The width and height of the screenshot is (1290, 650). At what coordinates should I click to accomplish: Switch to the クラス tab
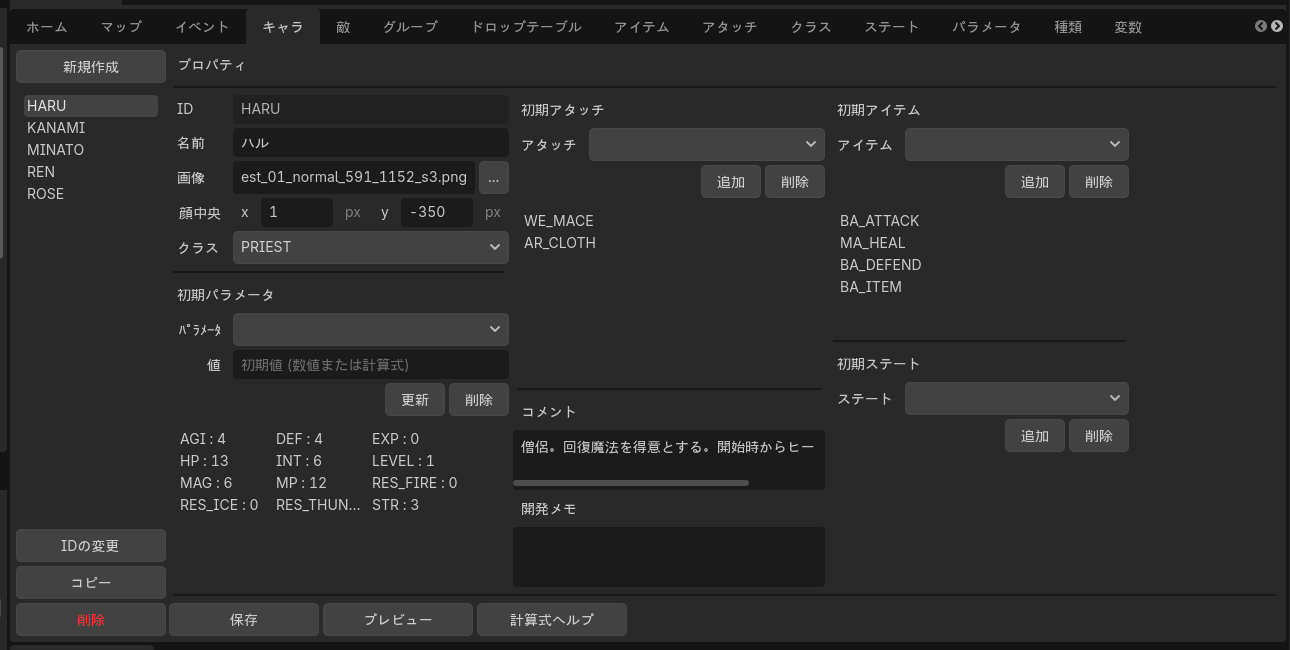coord(811,27)
